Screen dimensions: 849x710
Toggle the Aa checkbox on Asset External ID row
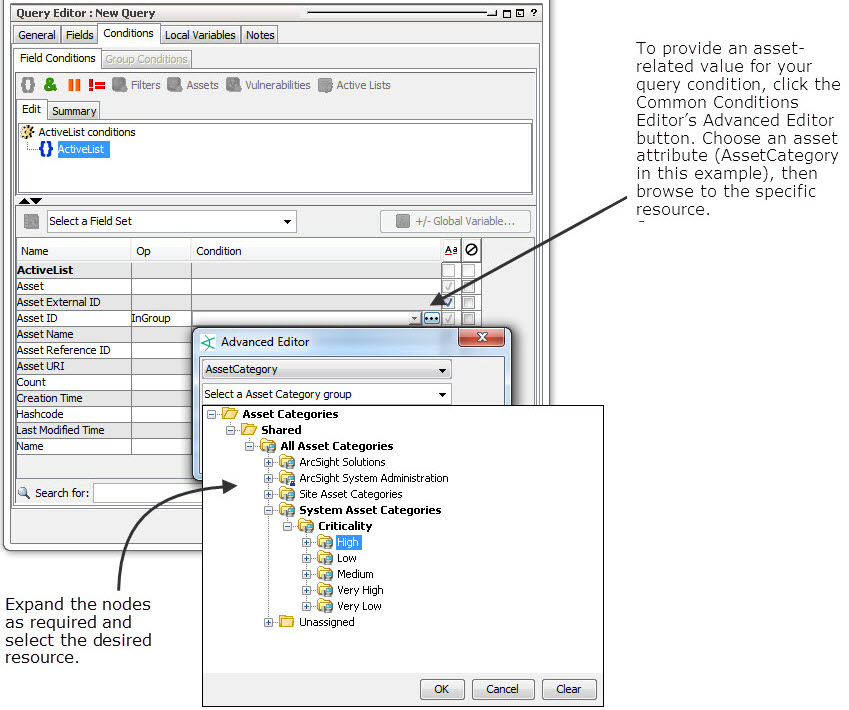click(450, 302)
